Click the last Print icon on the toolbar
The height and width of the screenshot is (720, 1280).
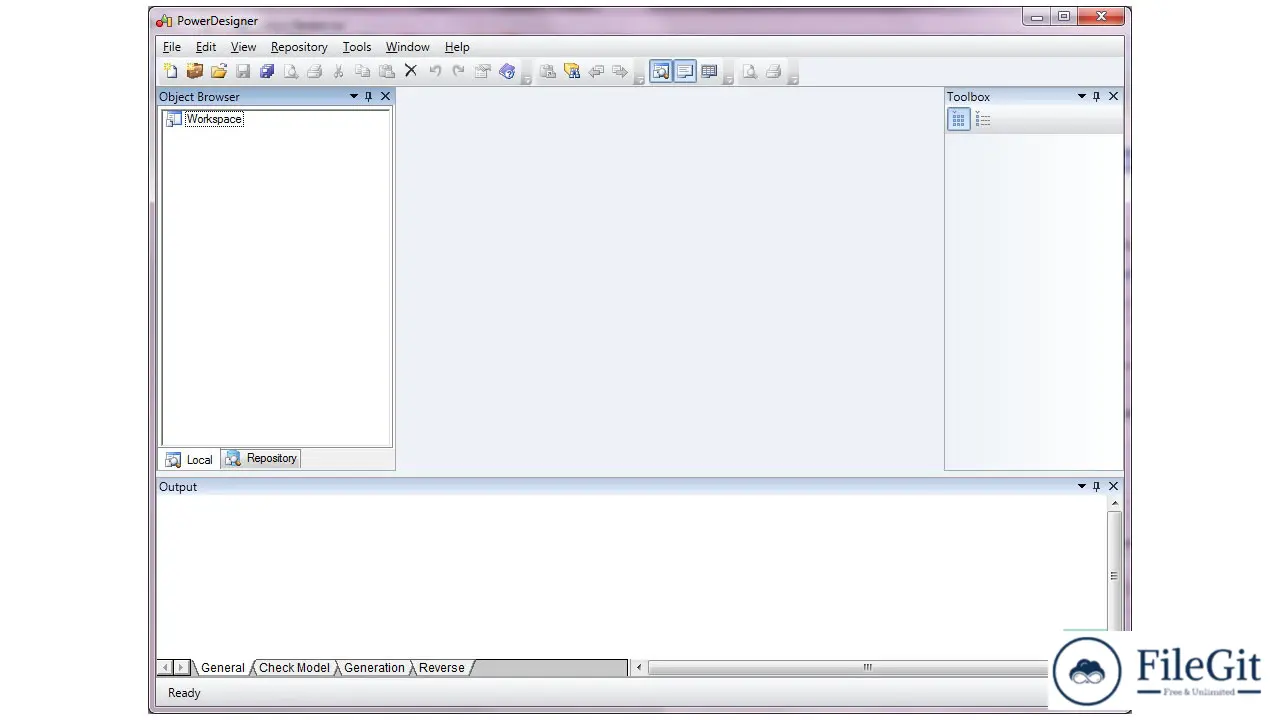coord(773,72)
